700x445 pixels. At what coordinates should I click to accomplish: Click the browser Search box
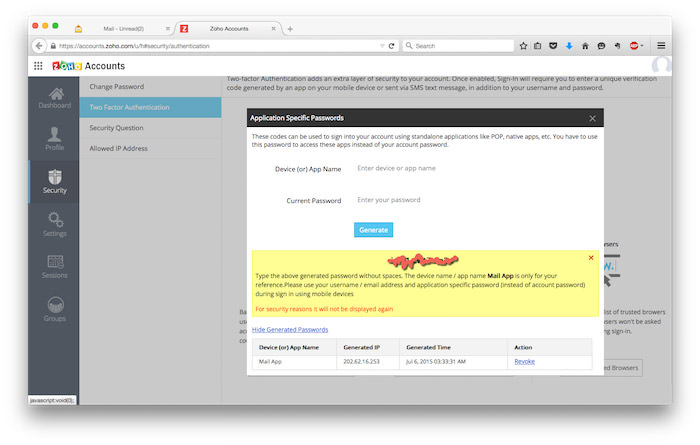[459, 46]
